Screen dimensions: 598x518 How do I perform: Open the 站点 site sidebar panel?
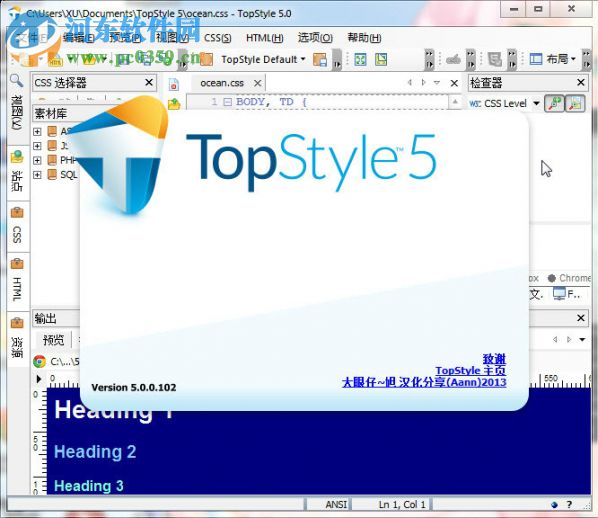click(x=17, y=172)
